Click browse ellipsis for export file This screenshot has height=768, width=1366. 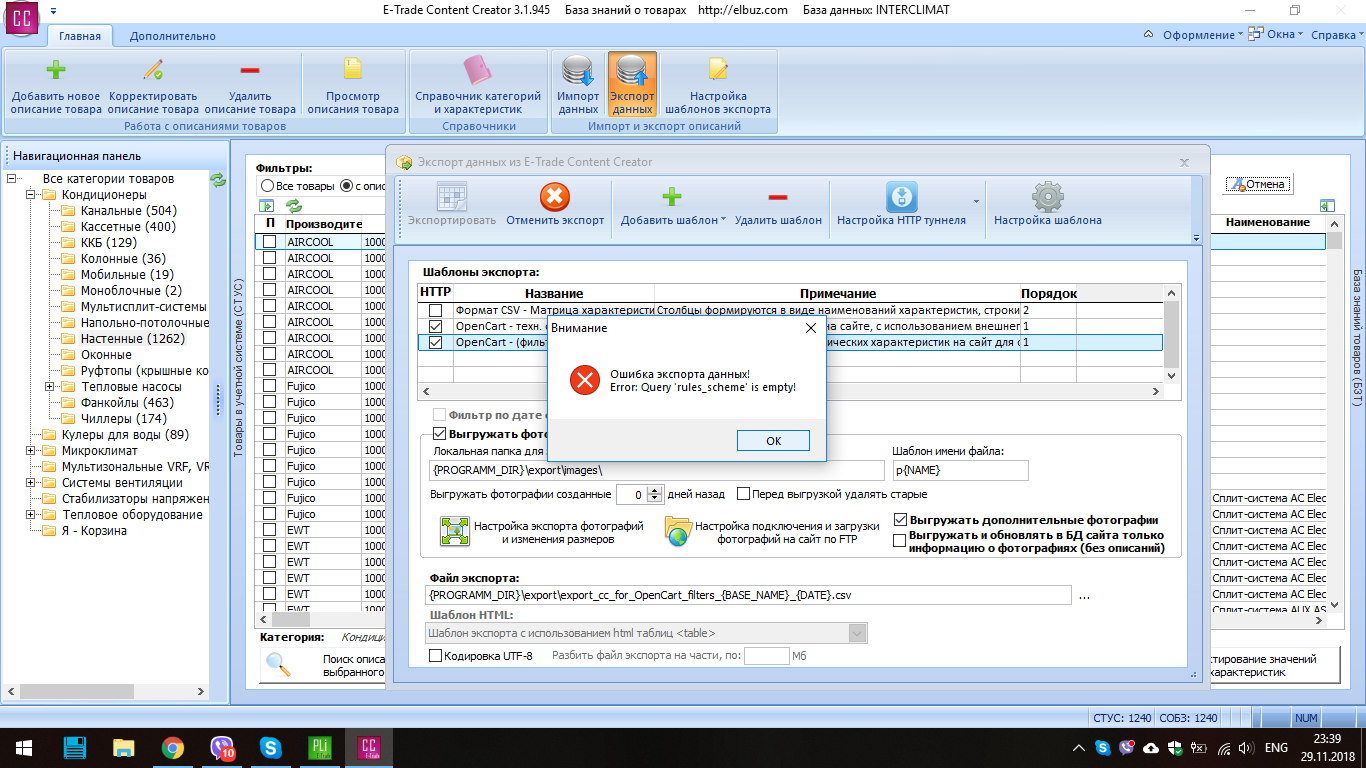[x=1084, y=595]
